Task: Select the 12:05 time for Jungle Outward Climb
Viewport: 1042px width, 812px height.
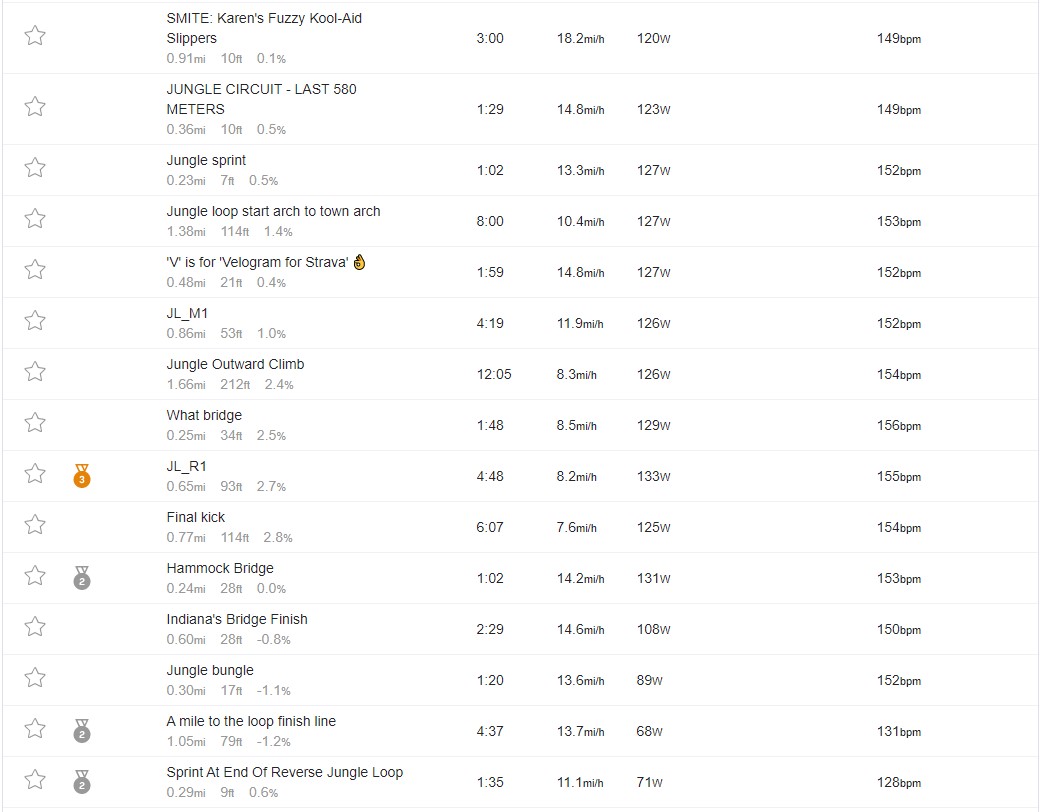Action: [494, 375]
